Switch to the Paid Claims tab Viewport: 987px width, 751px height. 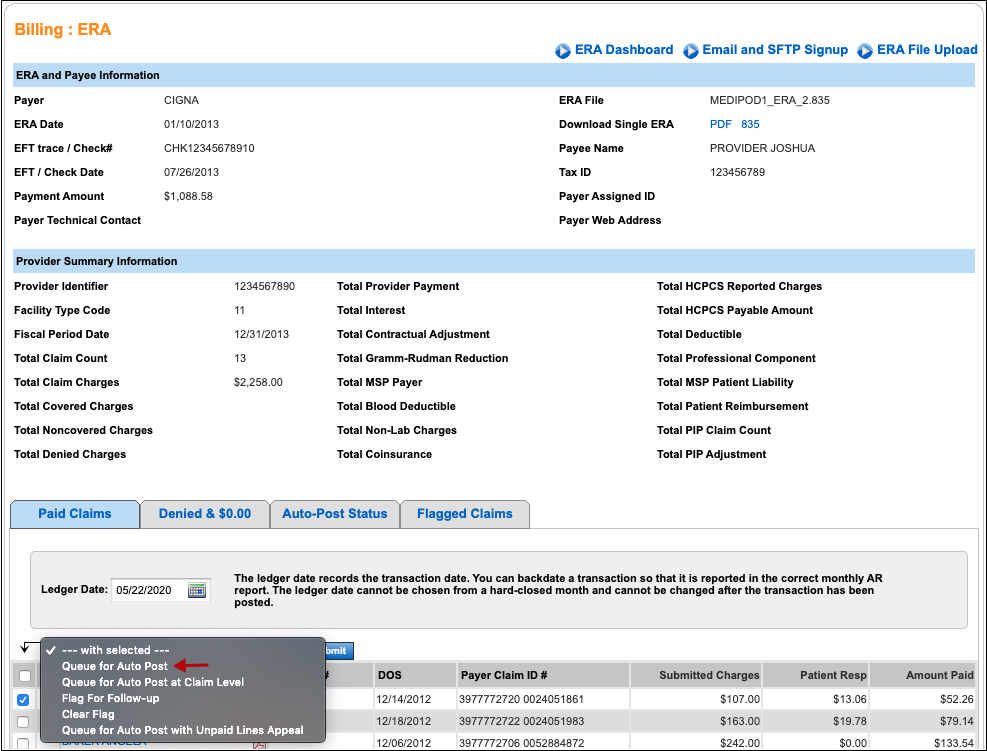pos(75,514)
